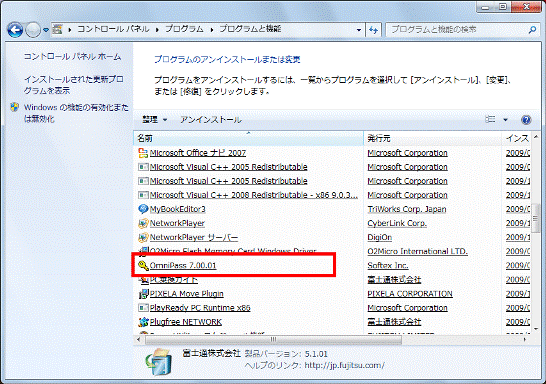This screenshot has width=546, height=384.
Task: Expand the view options dropdown arrow
Action: (x=505, y=120)
